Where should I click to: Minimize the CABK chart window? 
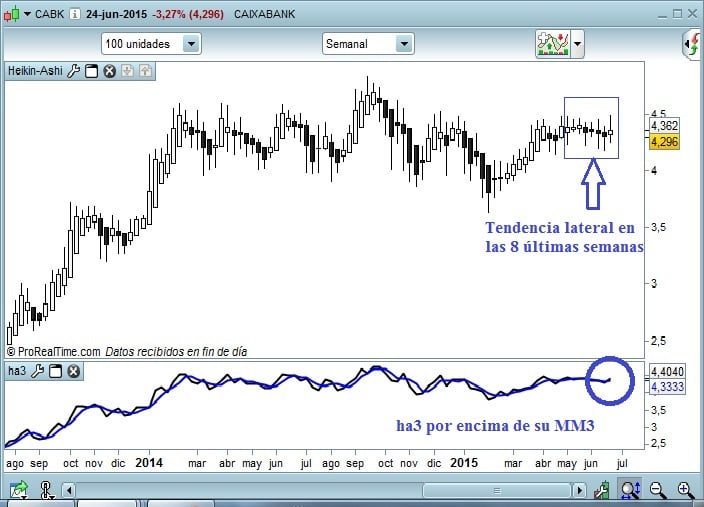coord(662,15)
